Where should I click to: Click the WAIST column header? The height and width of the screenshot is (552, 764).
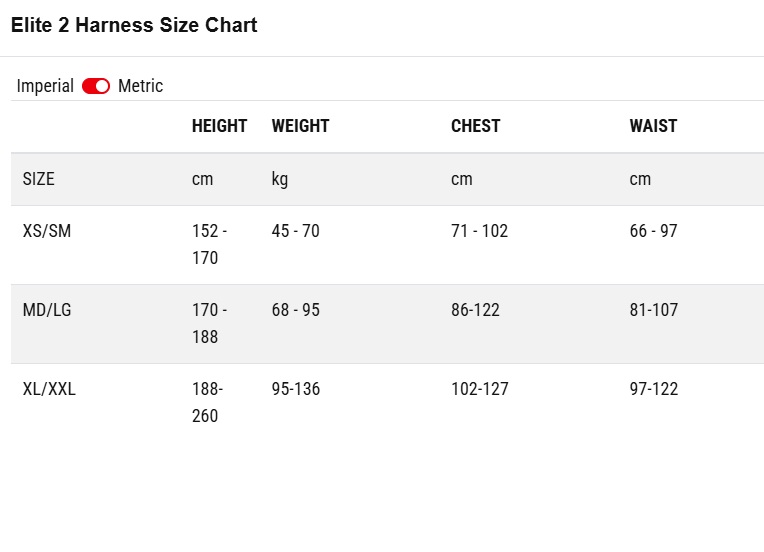(653, 126)
